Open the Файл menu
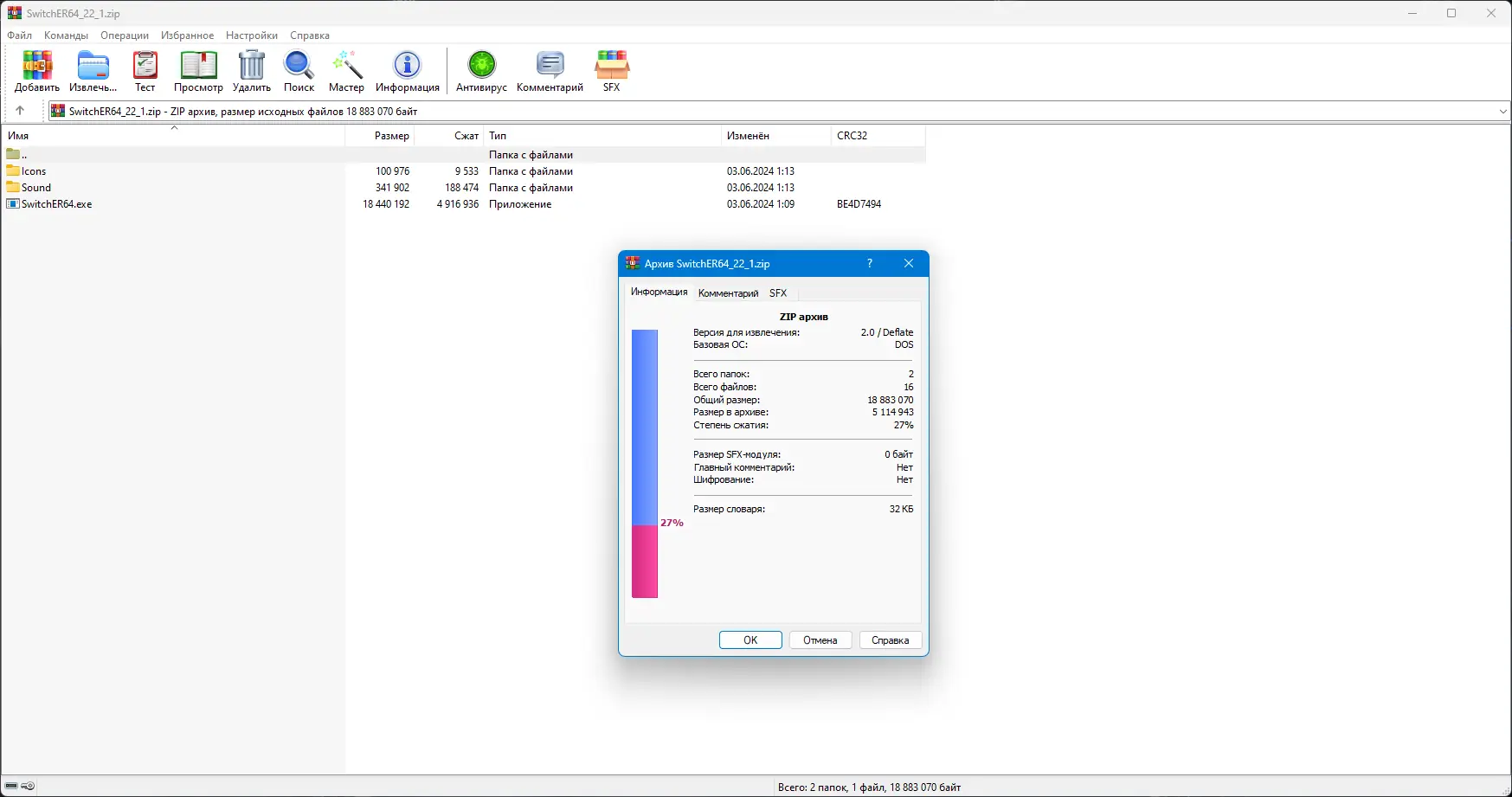 pos(20,35)
